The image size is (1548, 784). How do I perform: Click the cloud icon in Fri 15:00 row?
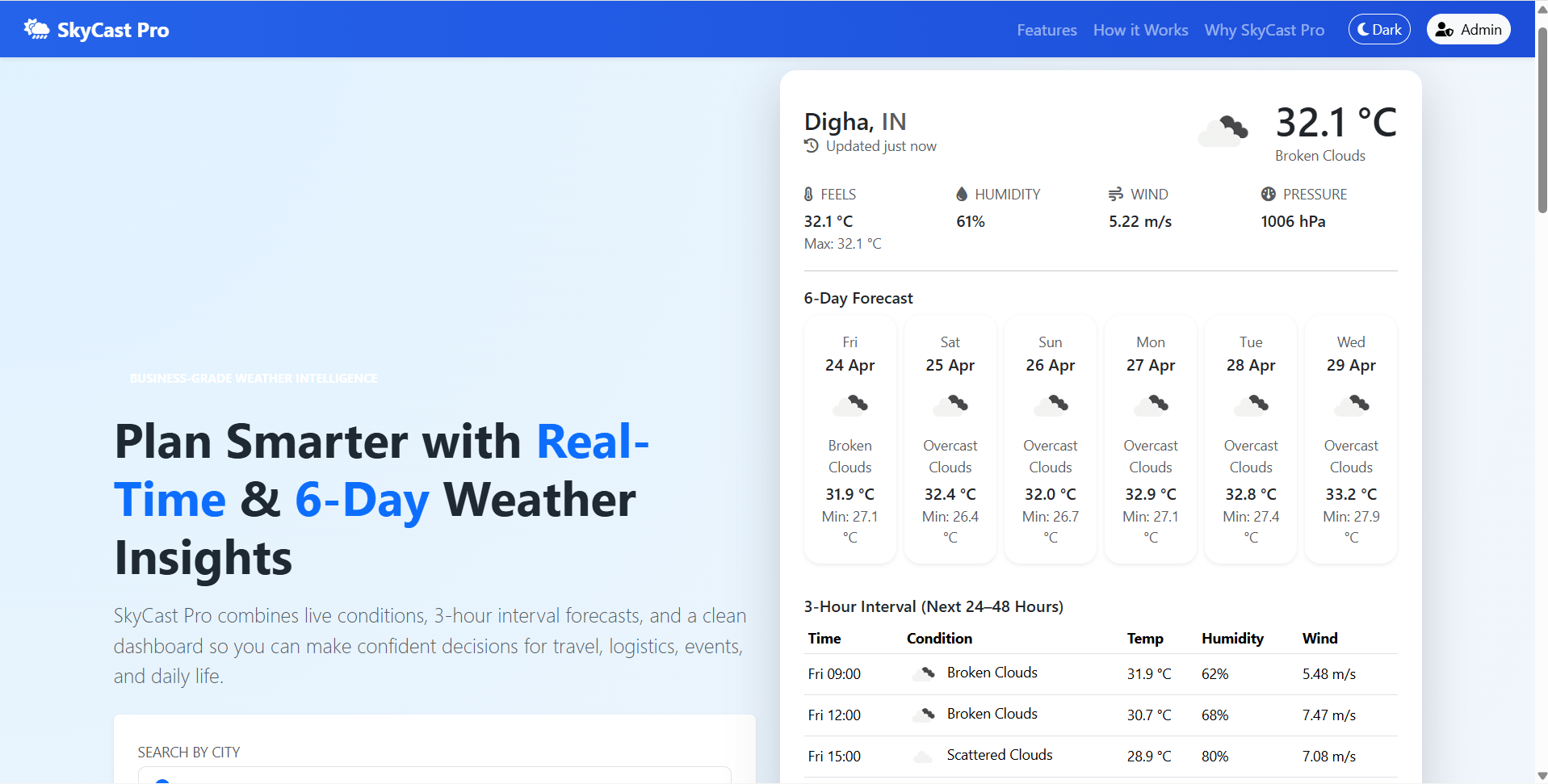924,757
